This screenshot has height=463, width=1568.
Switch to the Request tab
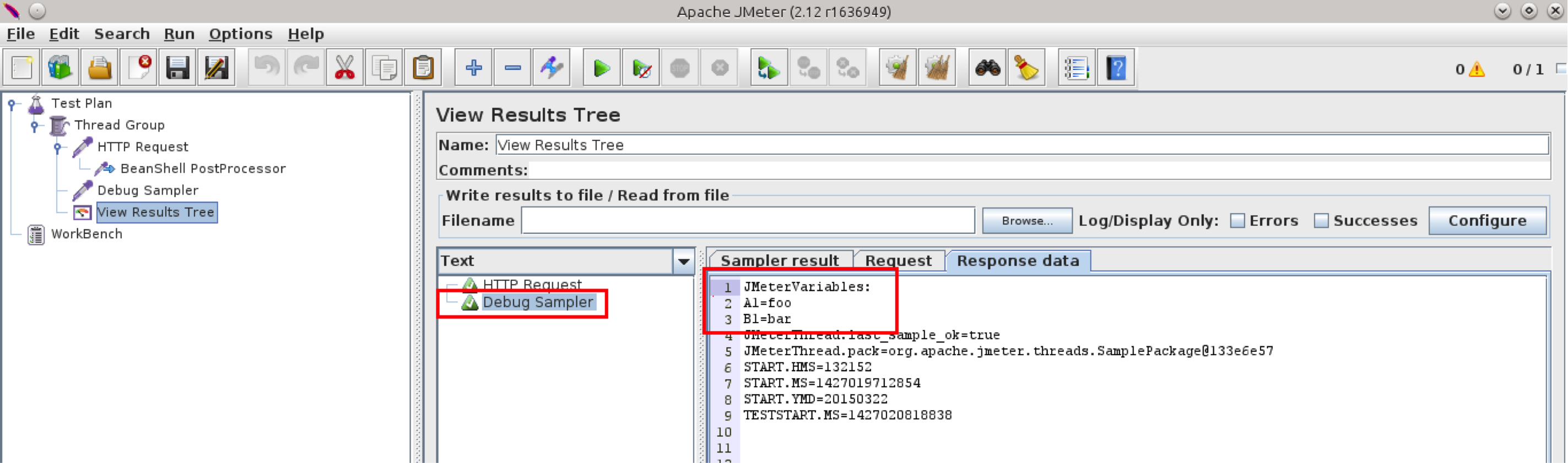(x=899, y=261)
